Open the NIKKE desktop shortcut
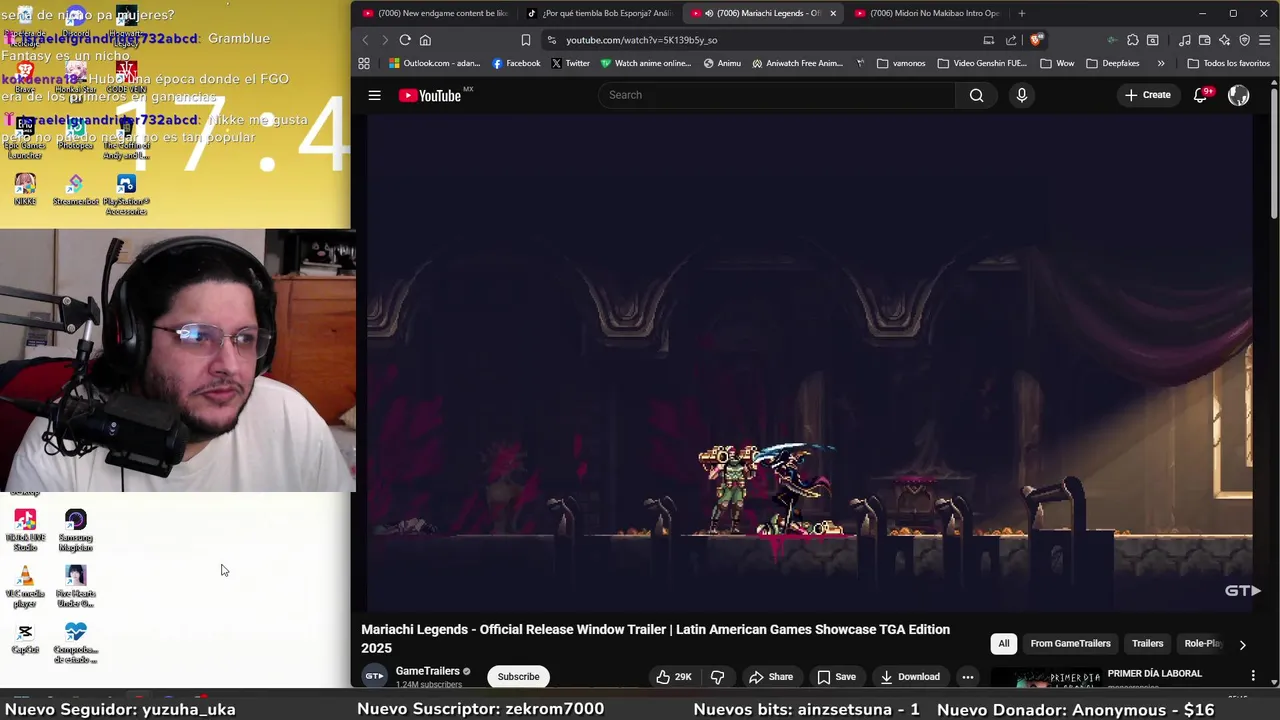Image resolution: width=1280 pixels, height=720 pixels. click(x=25, y=190)
